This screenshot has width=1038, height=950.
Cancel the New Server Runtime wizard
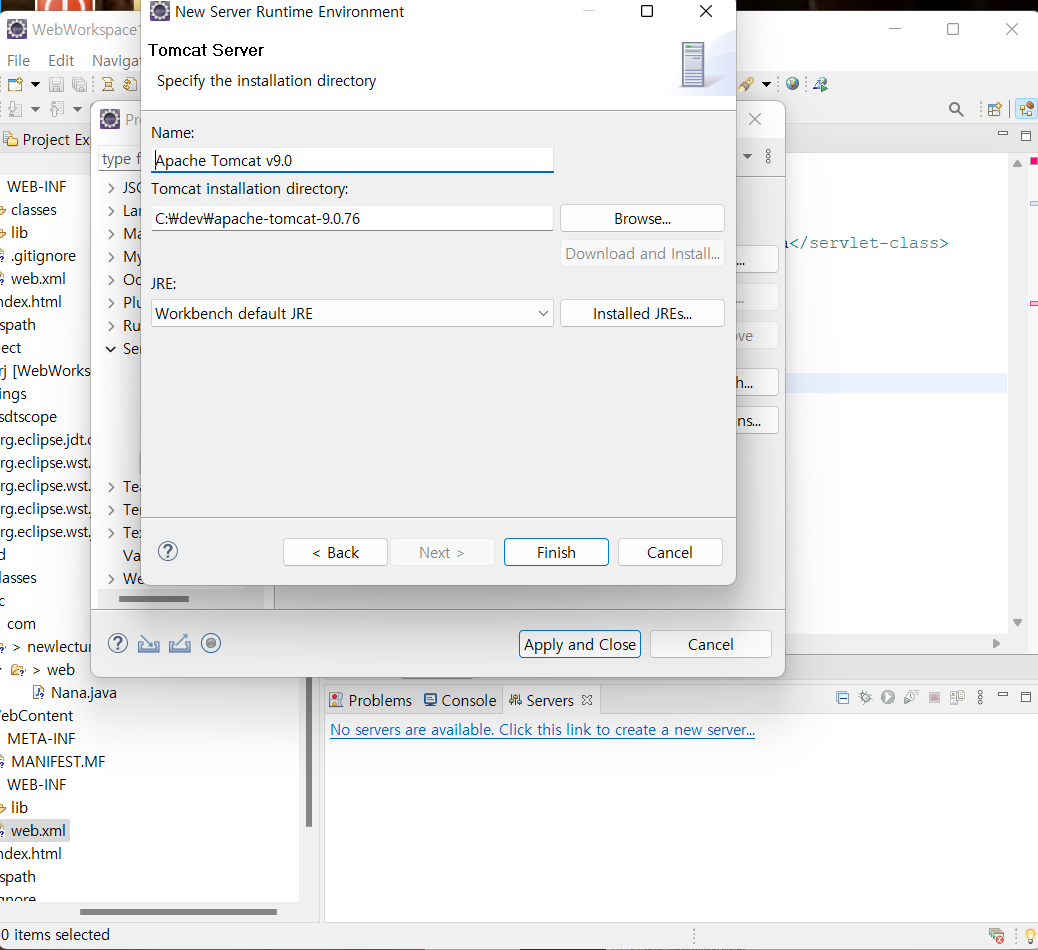click(670, 552)
